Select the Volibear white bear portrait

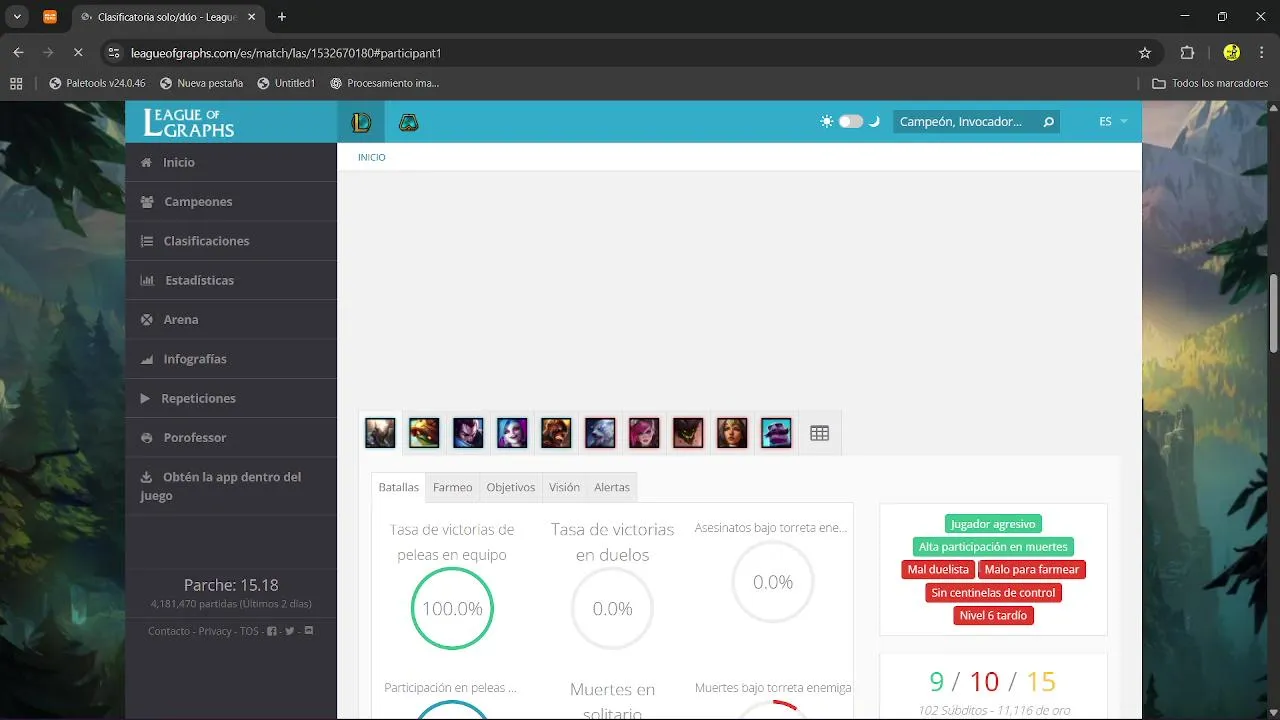tap(600, 433)
